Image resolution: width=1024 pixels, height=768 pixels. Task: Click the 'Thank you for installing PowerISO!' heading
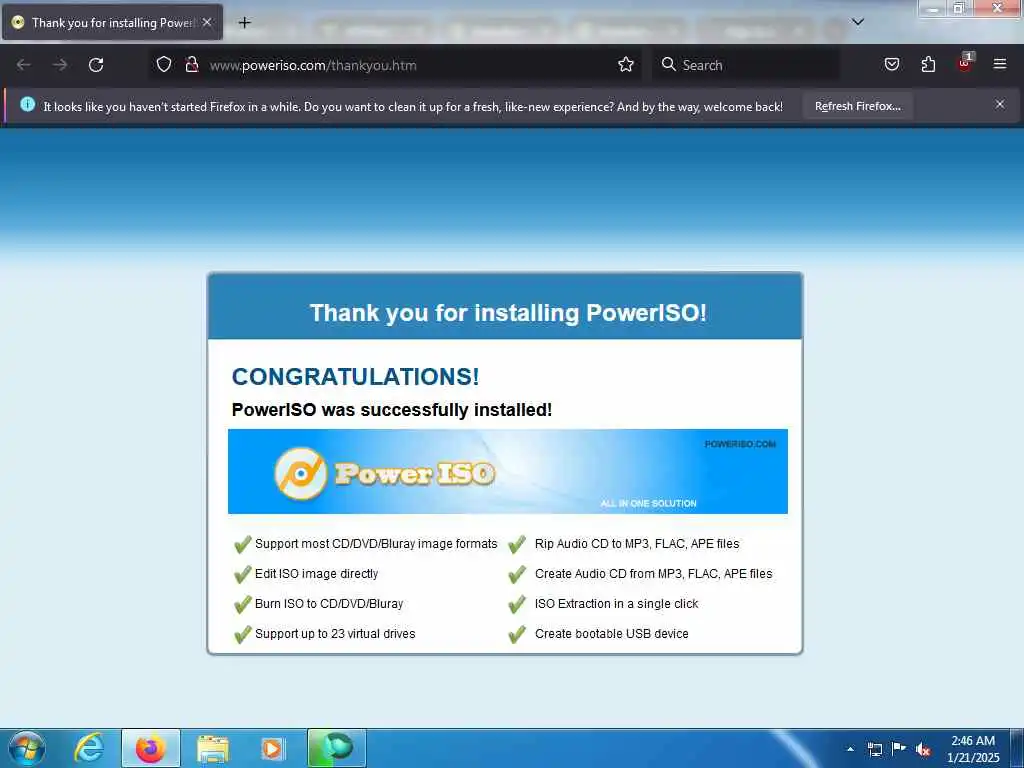point(508,312)
